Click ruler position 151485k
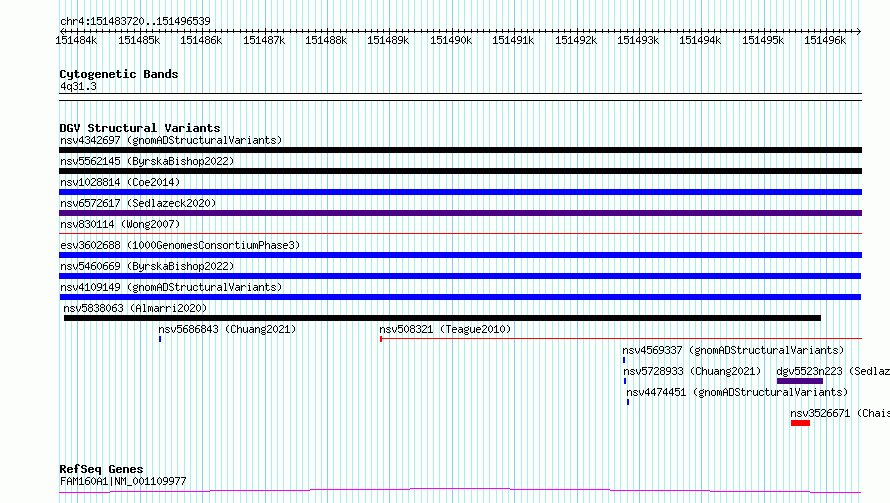Image resolution: width=890 pixels, height=503 pixels. pyautogui.click(x=139, y=41)
